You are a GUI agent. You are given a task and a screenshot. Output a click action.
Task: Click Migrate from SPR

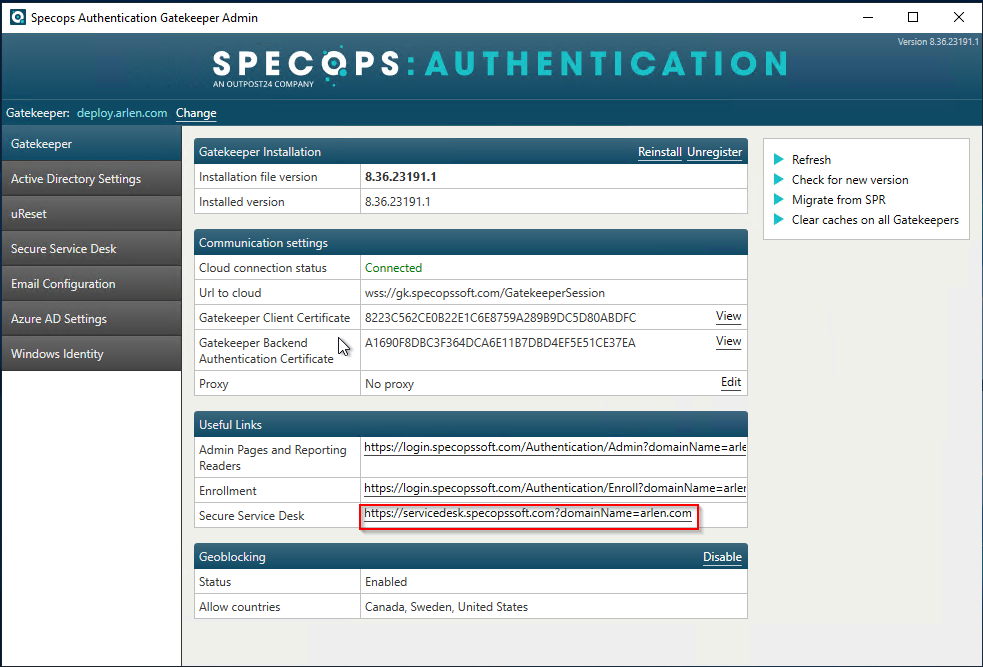(838, 199)
